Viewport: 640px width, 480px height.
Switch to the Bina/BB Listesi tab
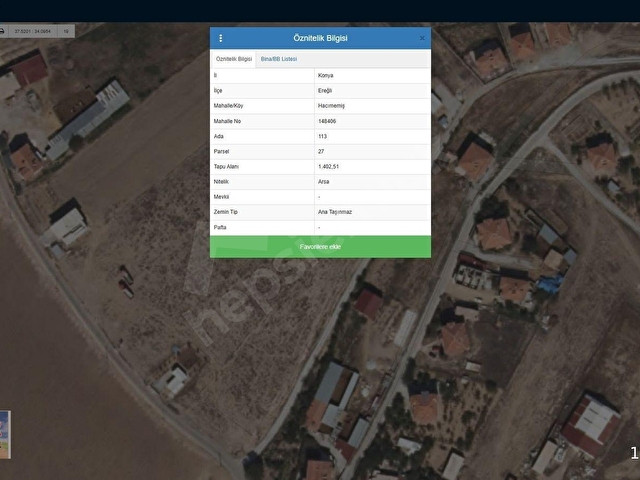(x=279, y=59)
